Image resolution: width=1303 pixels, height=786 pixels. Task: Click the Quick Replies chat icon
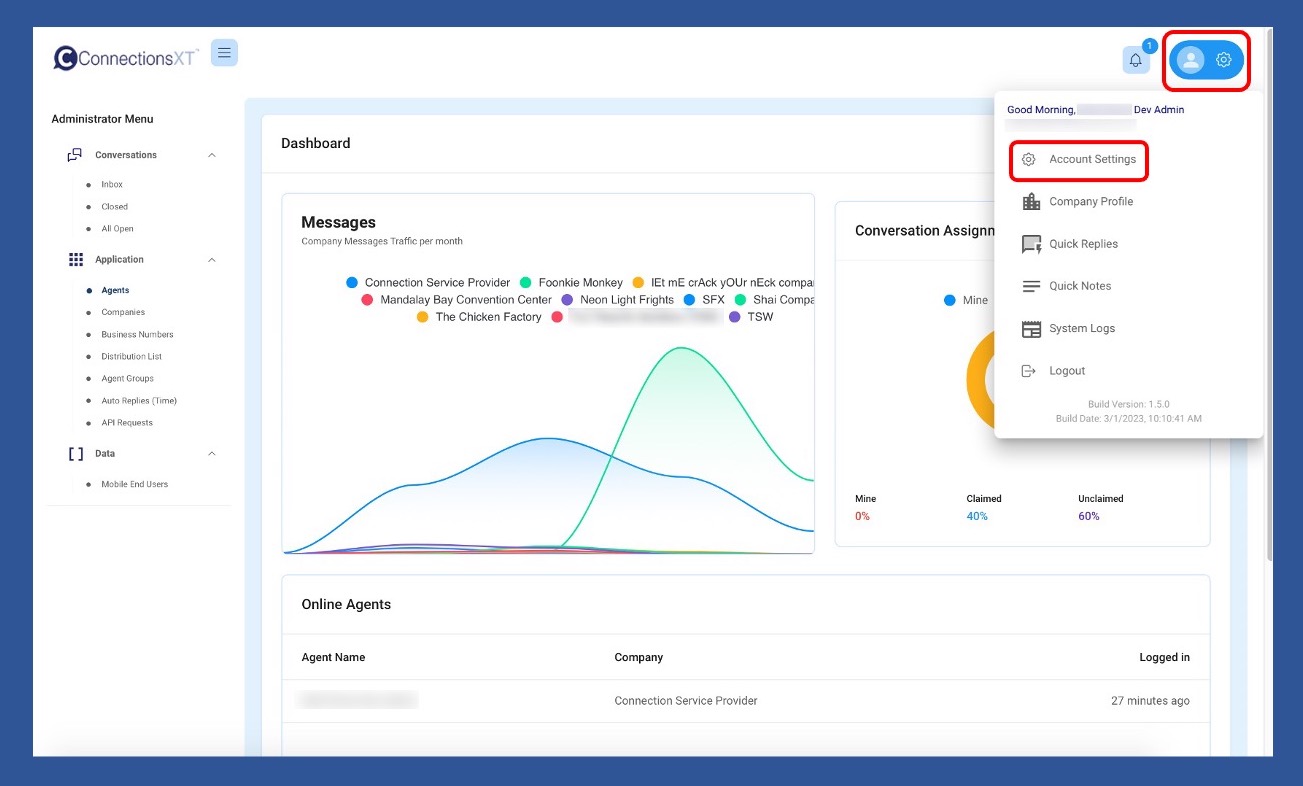pos(1031,244)
